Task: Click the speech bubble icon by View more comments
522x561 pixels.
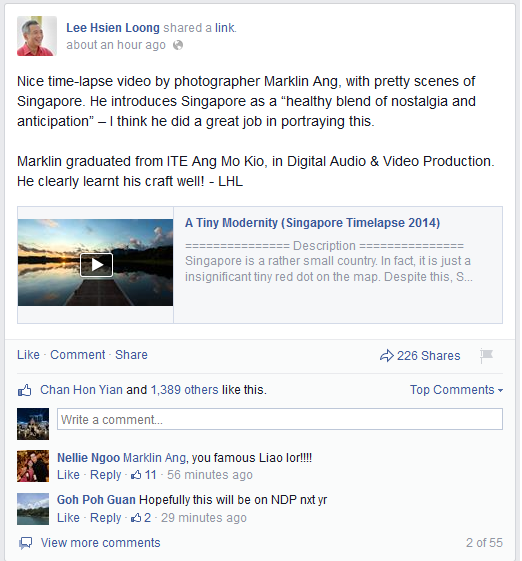Action: 25,543
